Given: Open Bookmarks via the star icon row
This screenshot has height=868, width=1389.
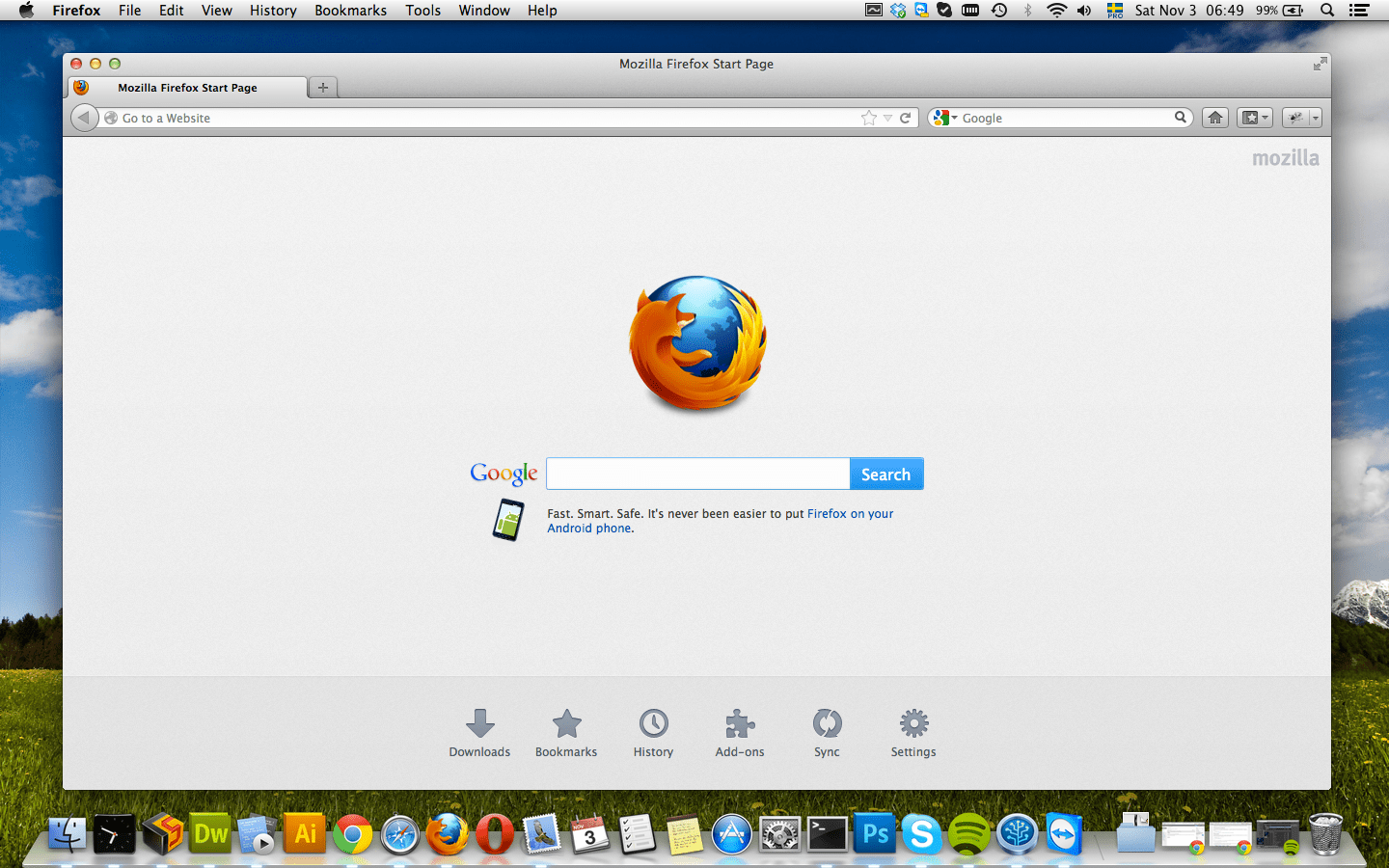Looking at the screenshot, I should tap(566, 731).
